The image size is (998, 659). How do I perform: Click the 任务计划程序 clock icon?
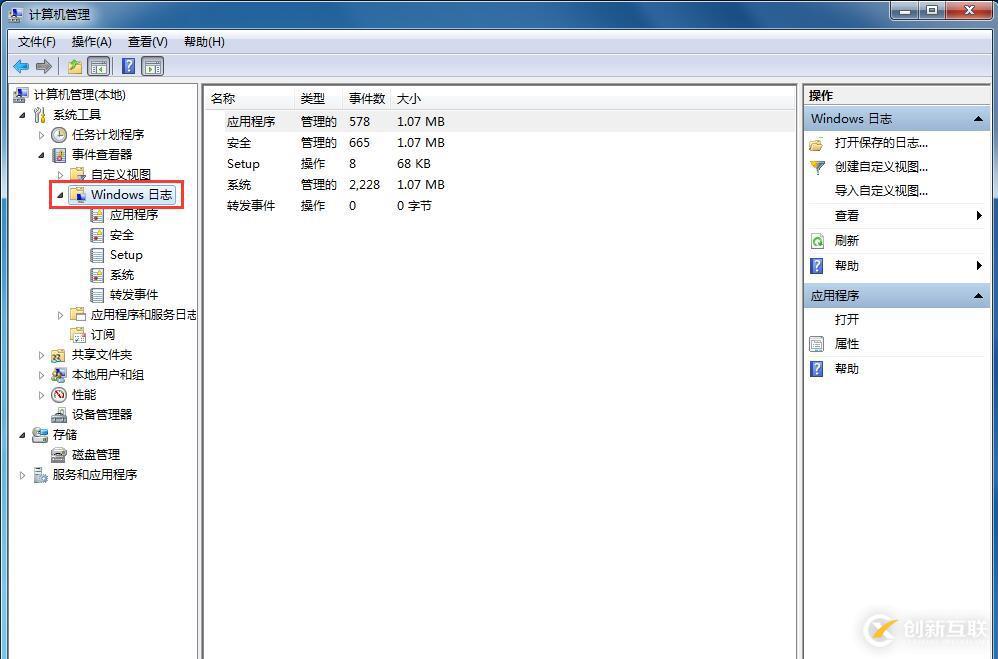(x=59, y=134)
